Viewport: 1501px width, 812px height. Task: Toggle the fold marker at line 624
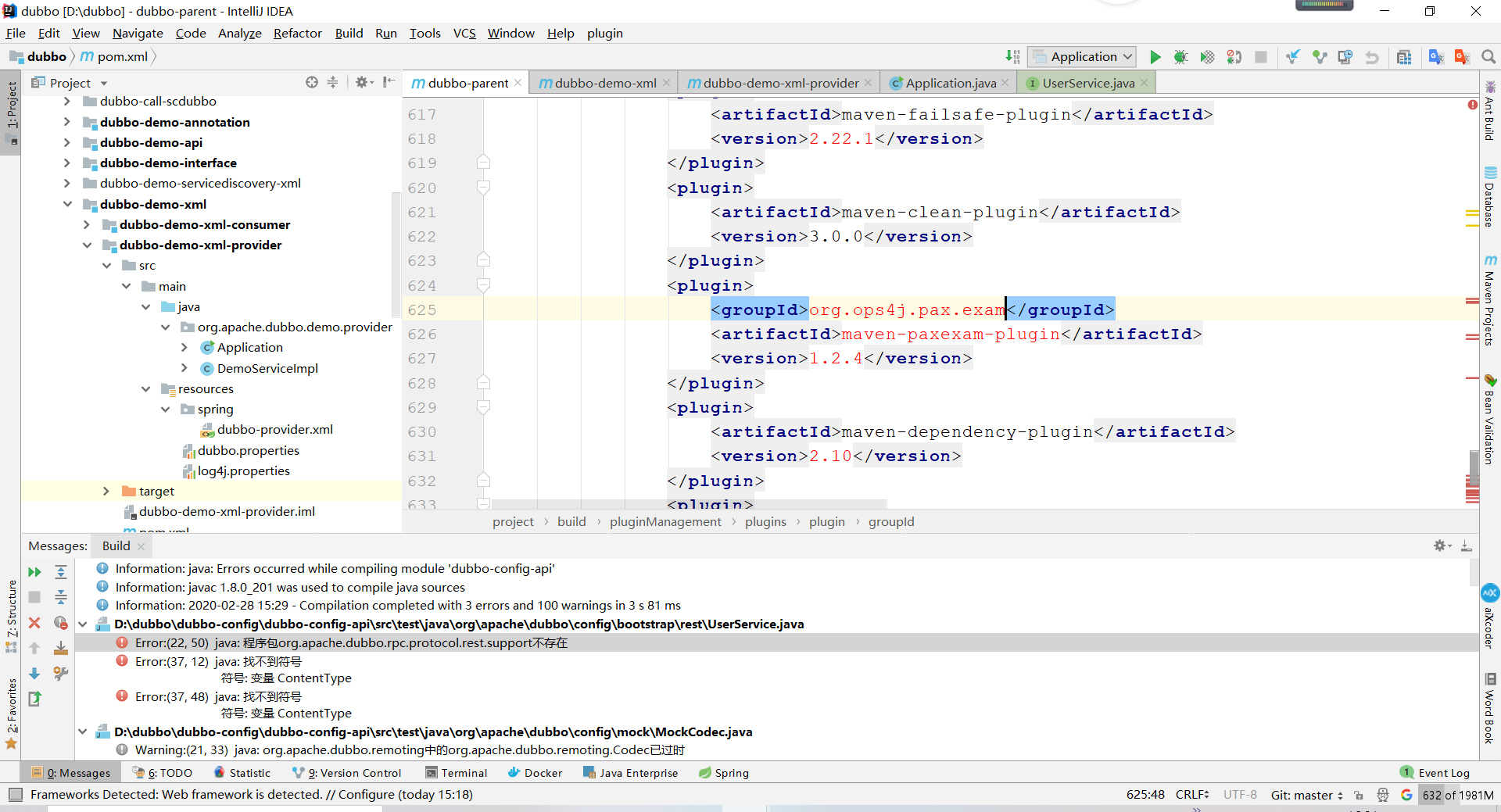483,285
